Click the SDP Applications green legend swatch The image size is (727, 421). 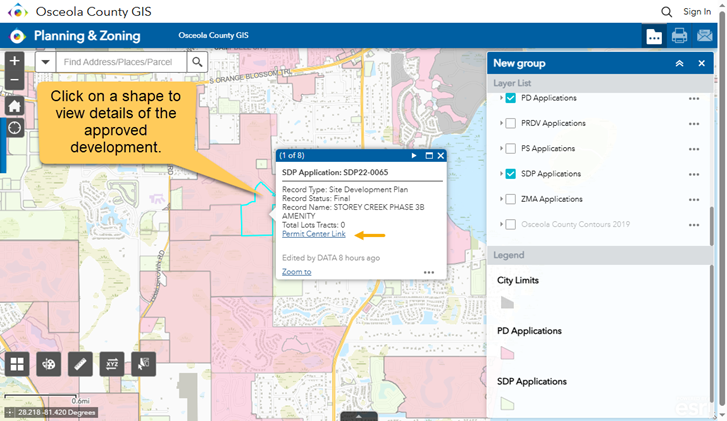tap(507, 403)
